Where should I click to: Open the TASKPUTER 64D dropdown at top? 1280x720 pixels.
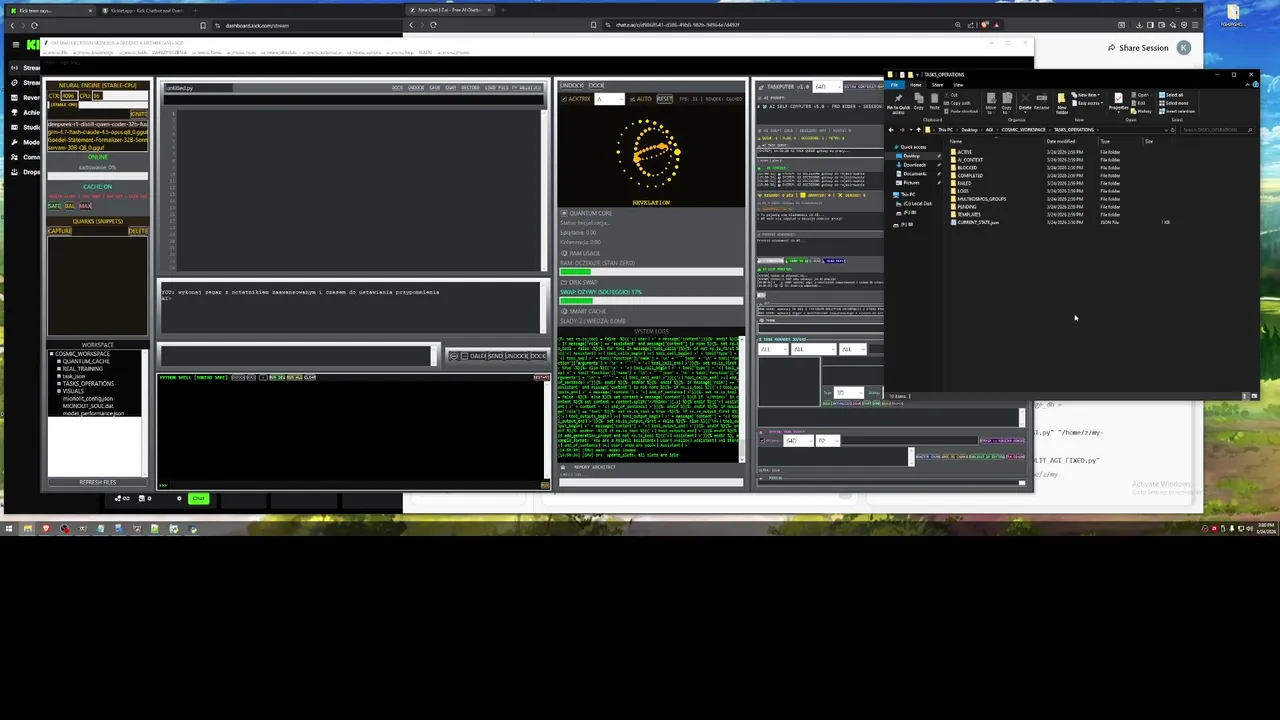[x=828, y=87]
